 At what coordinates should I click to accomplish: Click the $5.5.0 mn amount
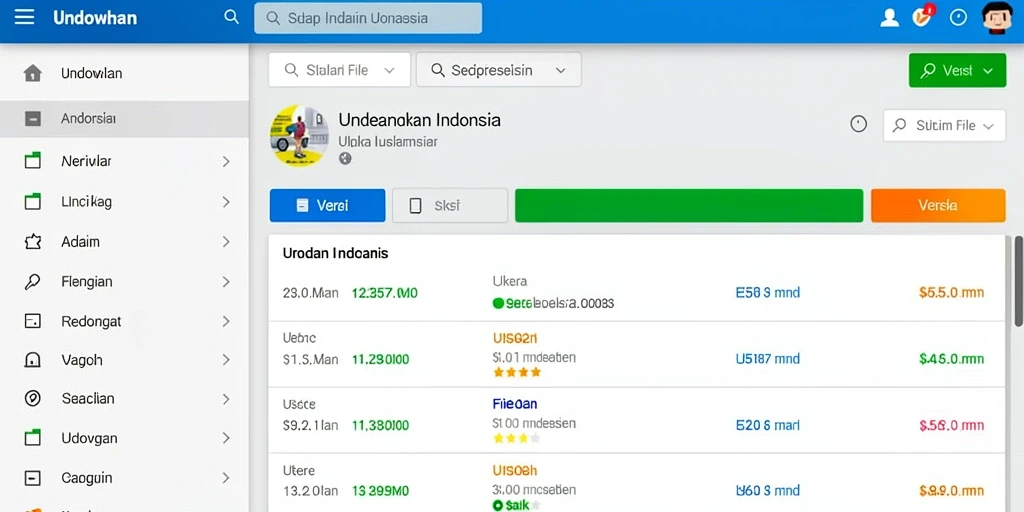(951, 293)
